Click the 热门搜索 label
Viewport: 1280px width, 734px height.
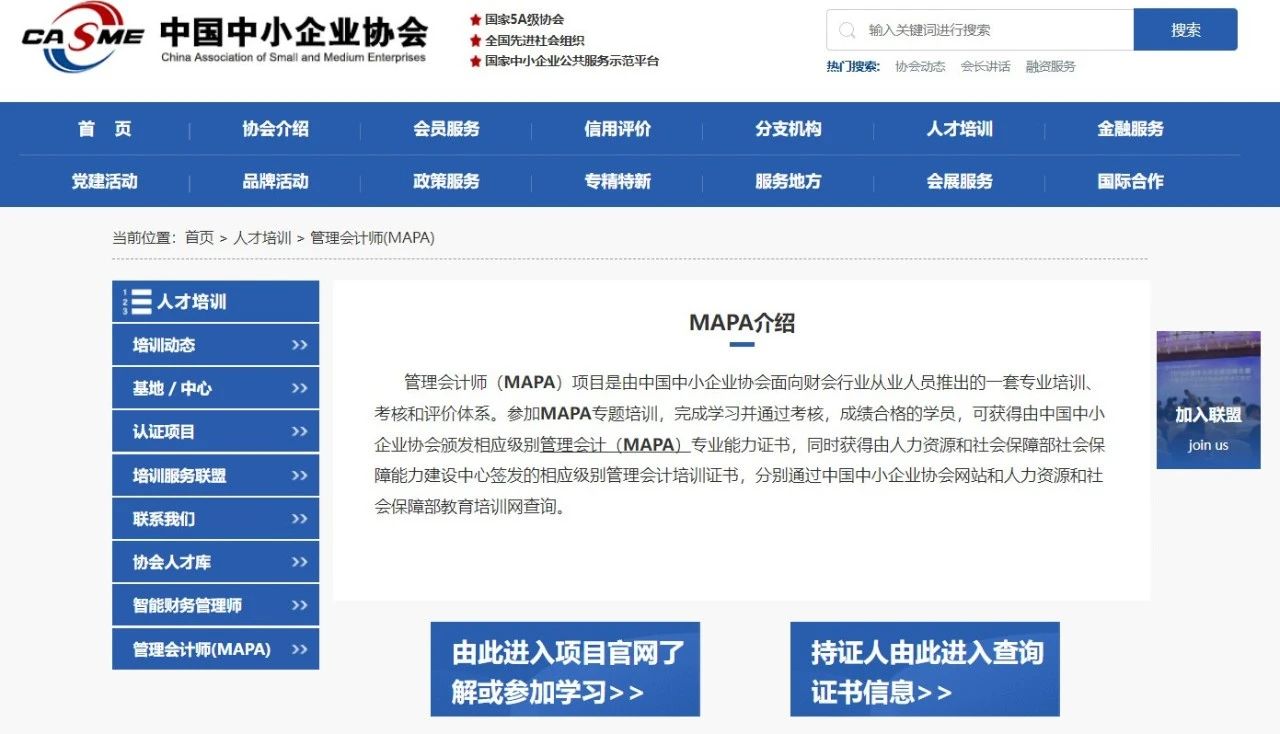853,67
